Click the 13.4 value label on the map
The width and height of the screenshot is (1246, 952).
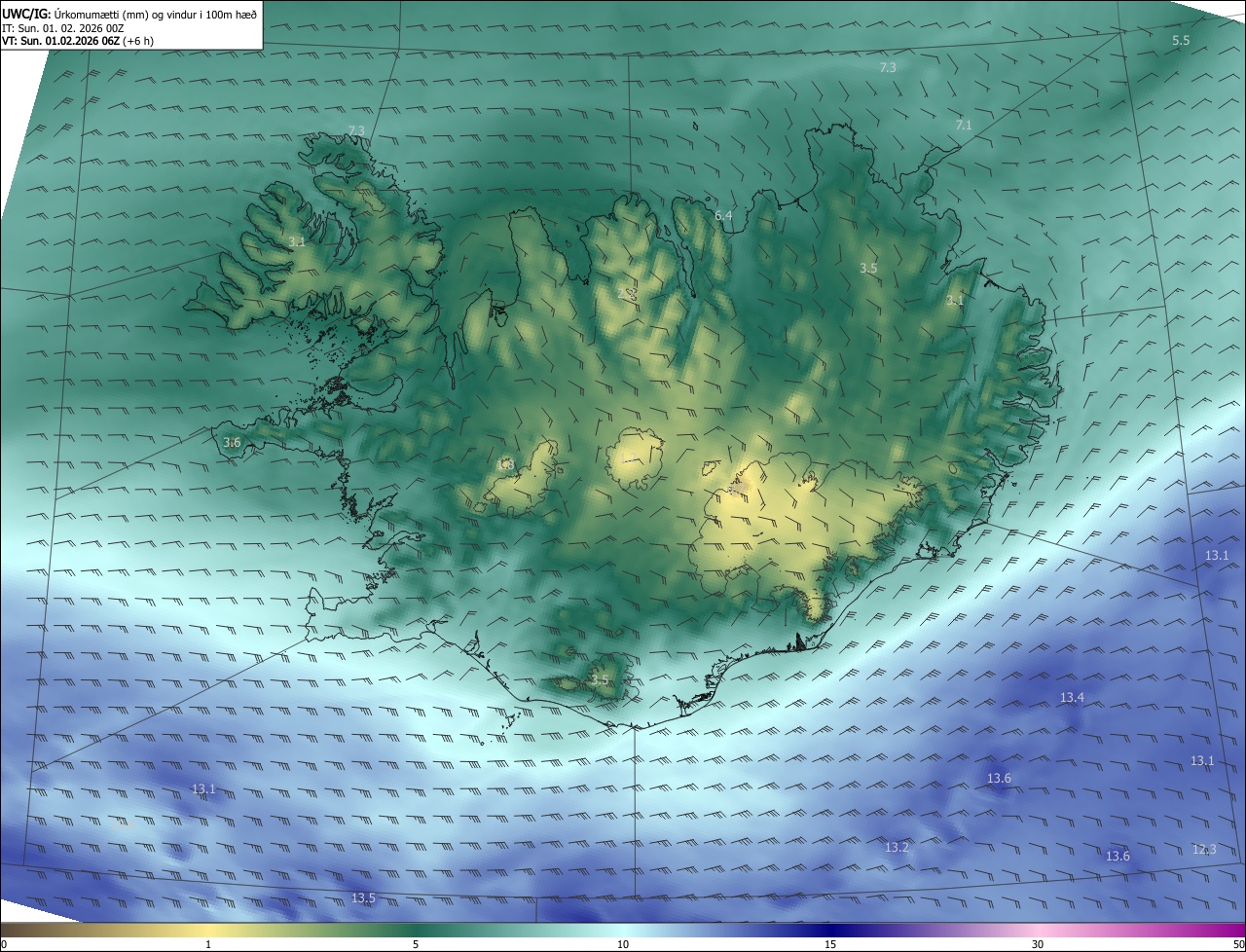click(x=1072, y=698)
